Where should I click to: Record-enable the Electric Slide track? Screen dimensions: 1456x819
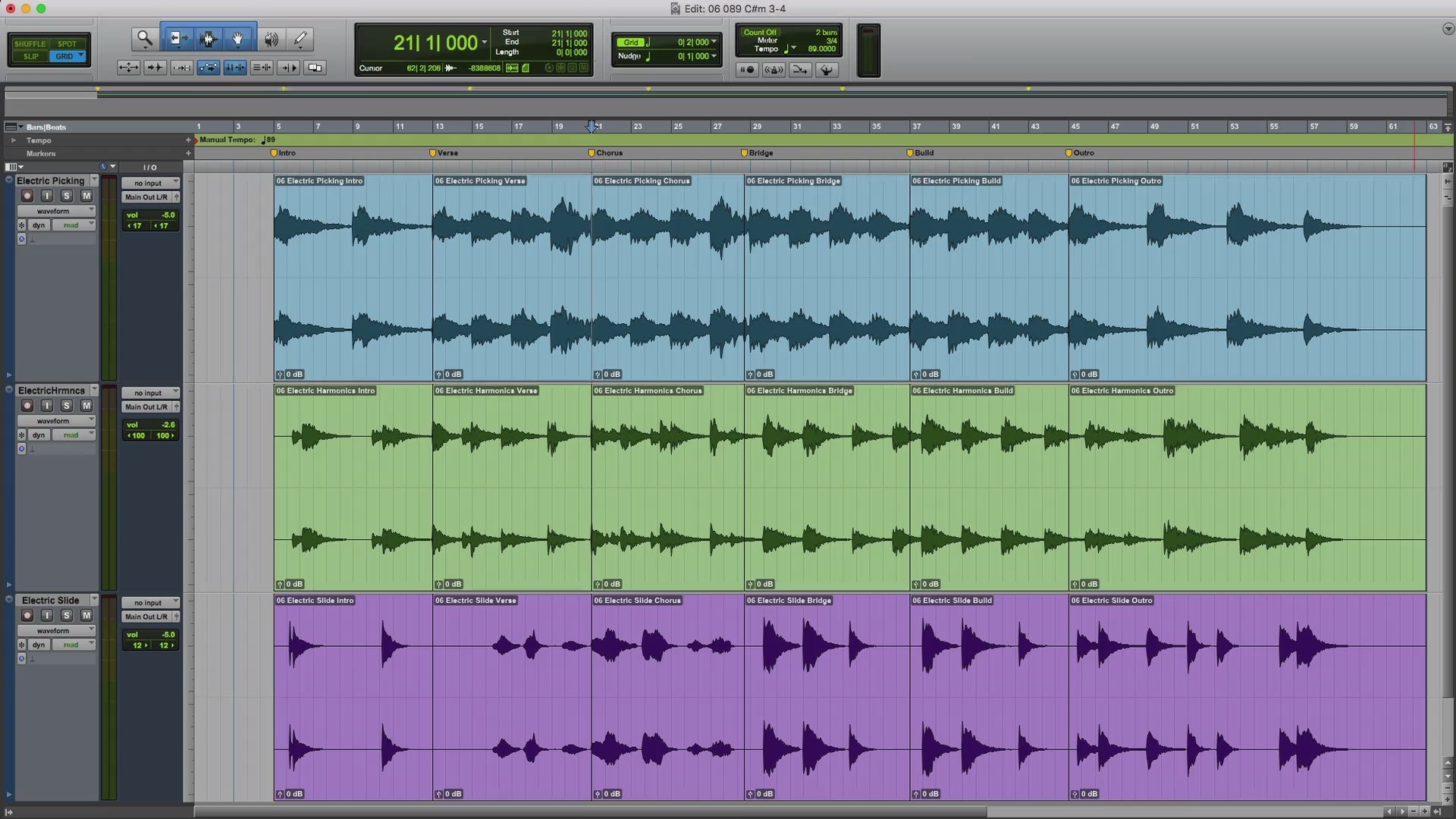27,616
